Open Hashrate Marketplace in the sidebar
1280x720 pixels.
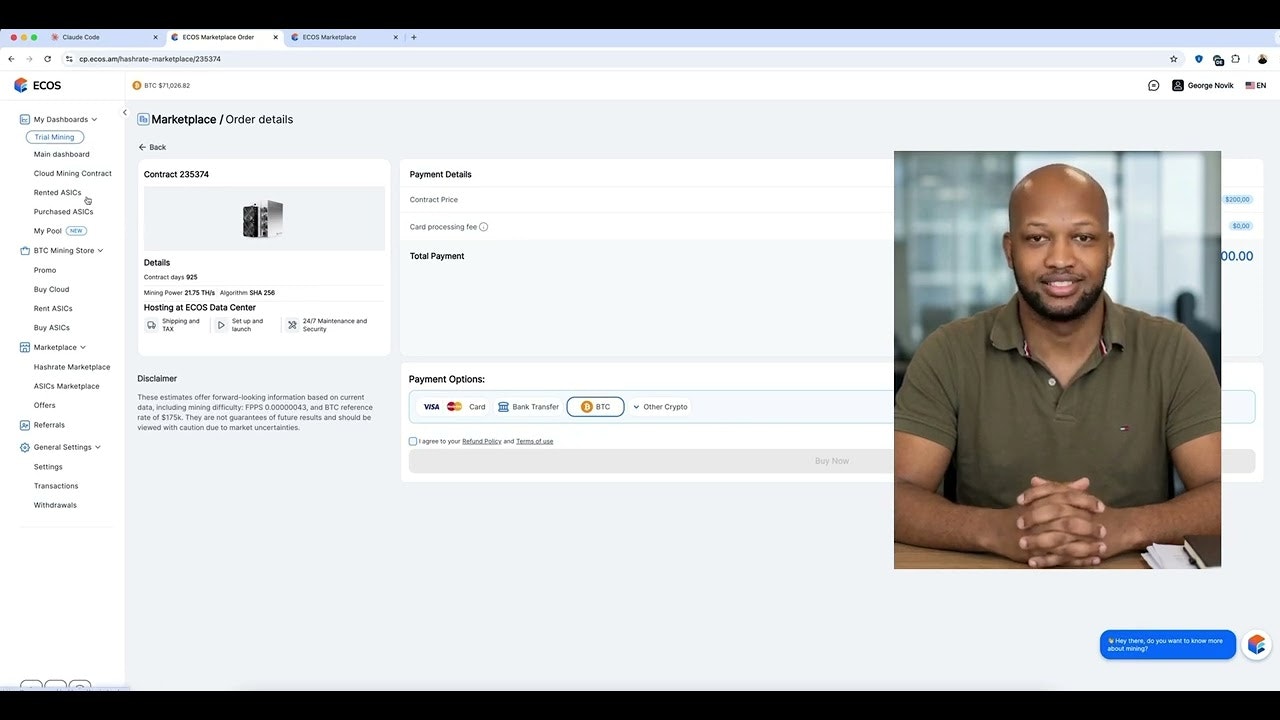72,367
